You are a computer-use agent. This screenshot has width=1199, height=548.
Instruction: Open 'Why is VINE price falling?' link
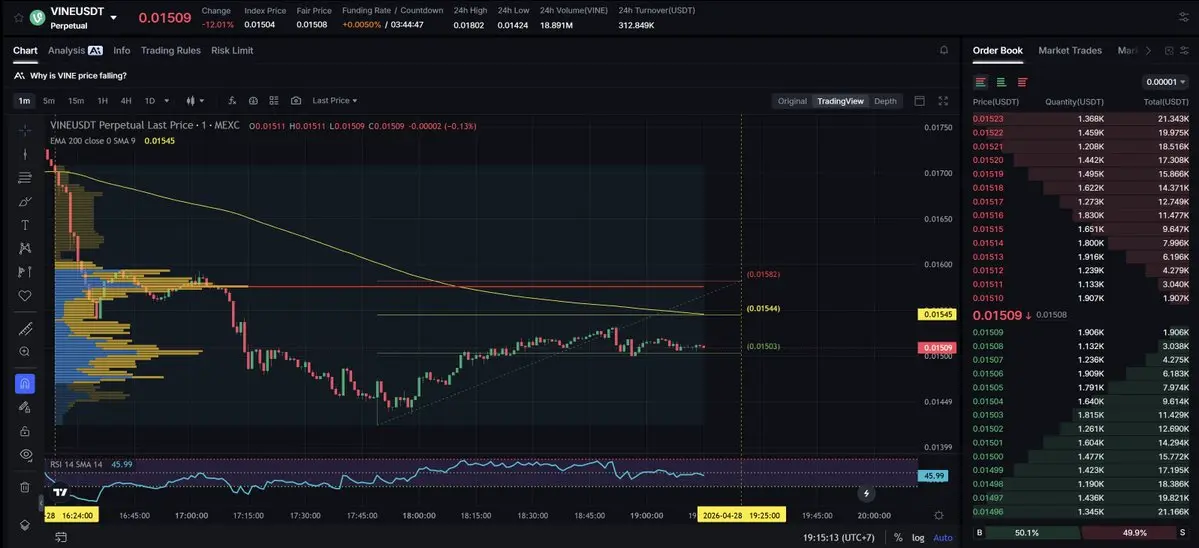[79, 76]
